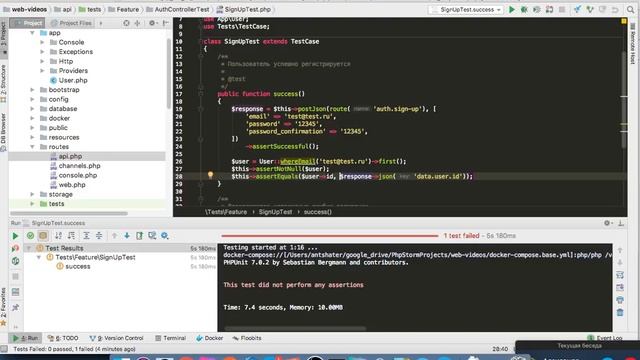Toggle show ignored tests filter

point(43,236)
